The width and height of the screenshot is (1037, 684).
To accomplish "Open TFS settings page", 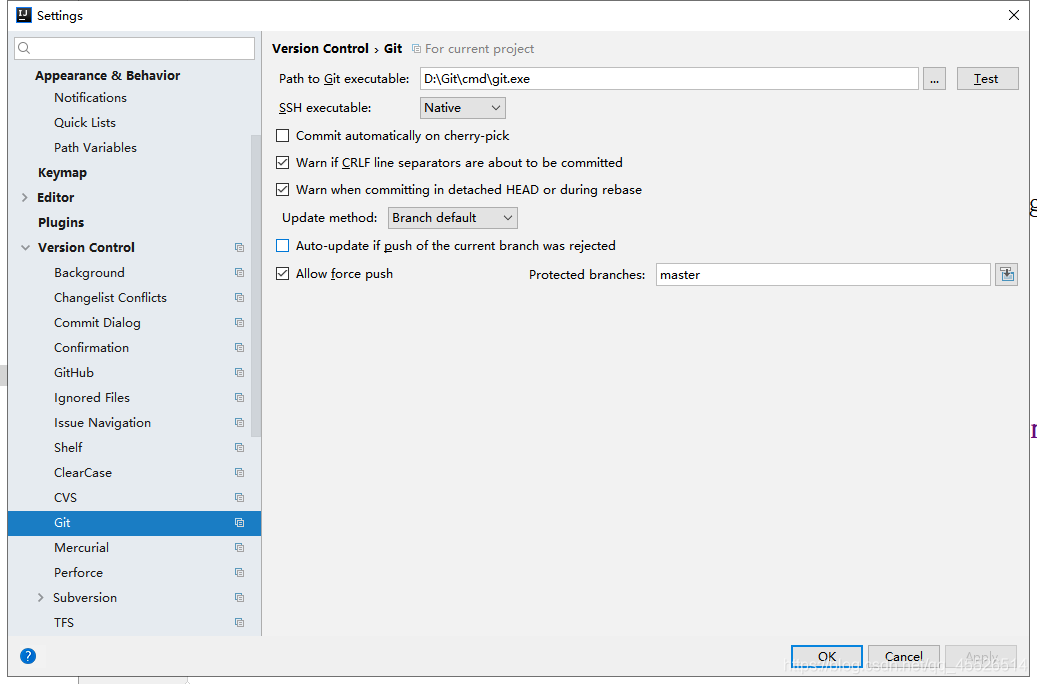I will click(64, 622).
